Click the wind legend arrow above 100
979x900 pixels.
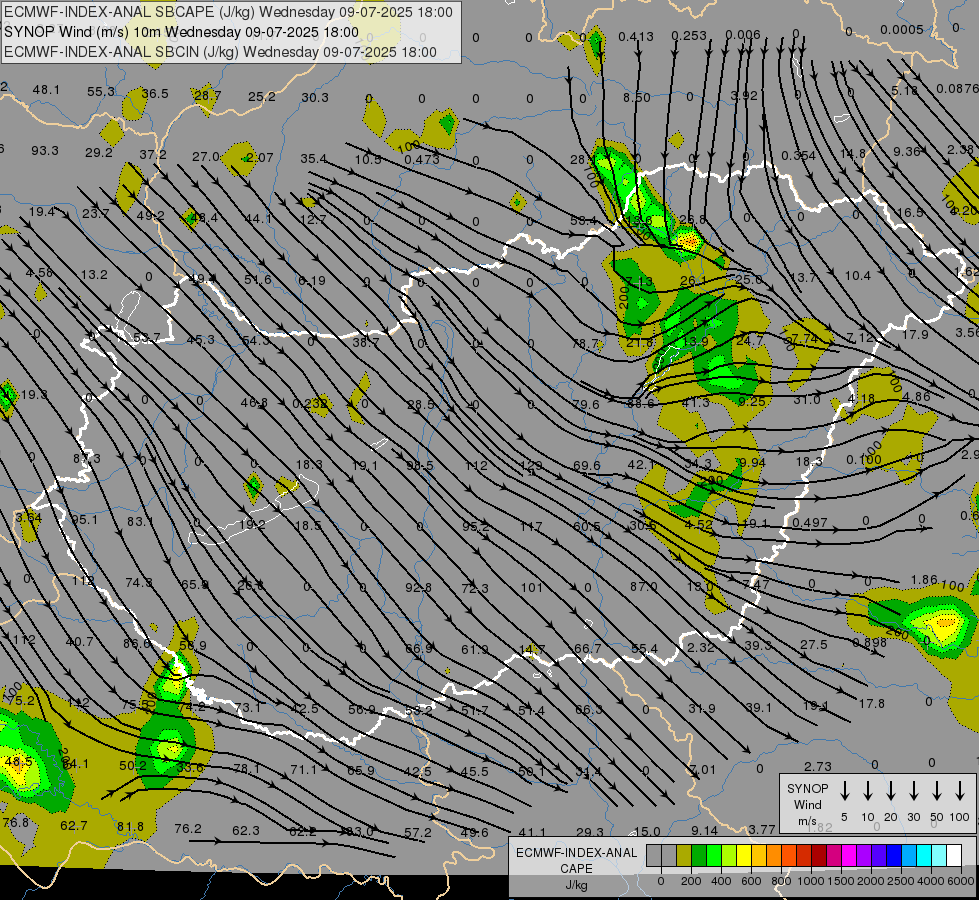click(x=960, y=791)
